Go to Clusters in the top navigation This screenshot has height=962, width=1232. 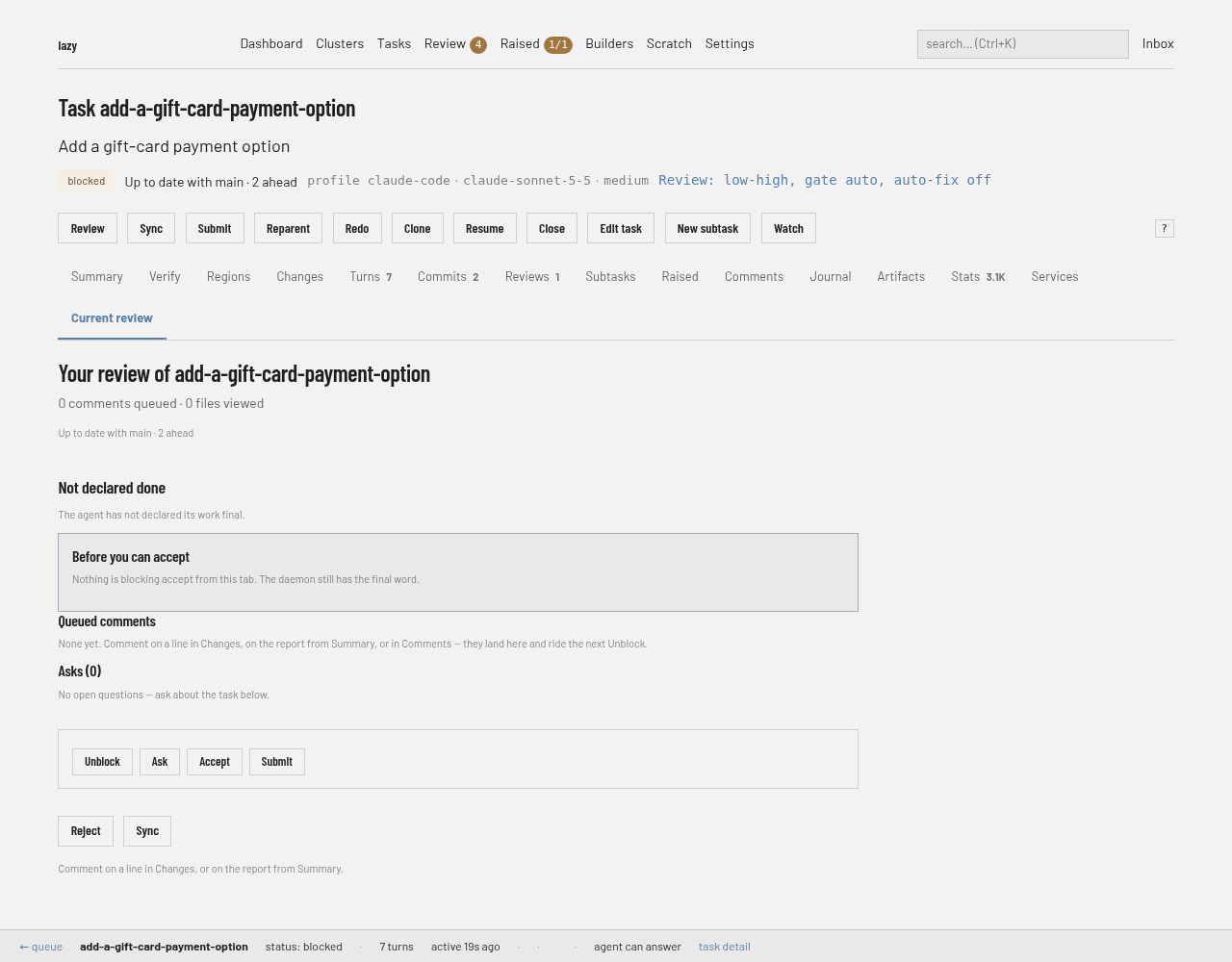pyautogui.click(x=340, y=44)
